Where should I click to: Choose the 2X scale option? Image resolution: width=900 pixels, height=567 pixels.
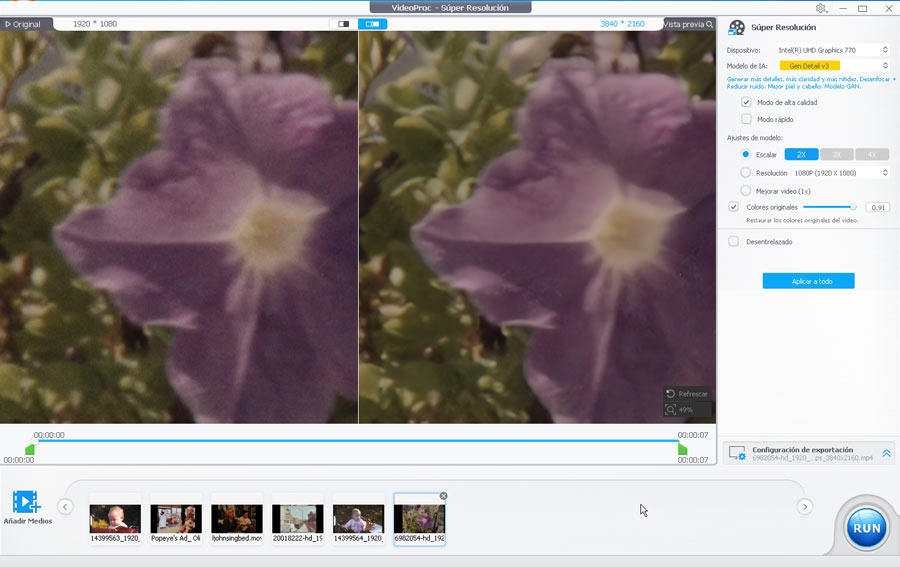click(x=801, y=154)
